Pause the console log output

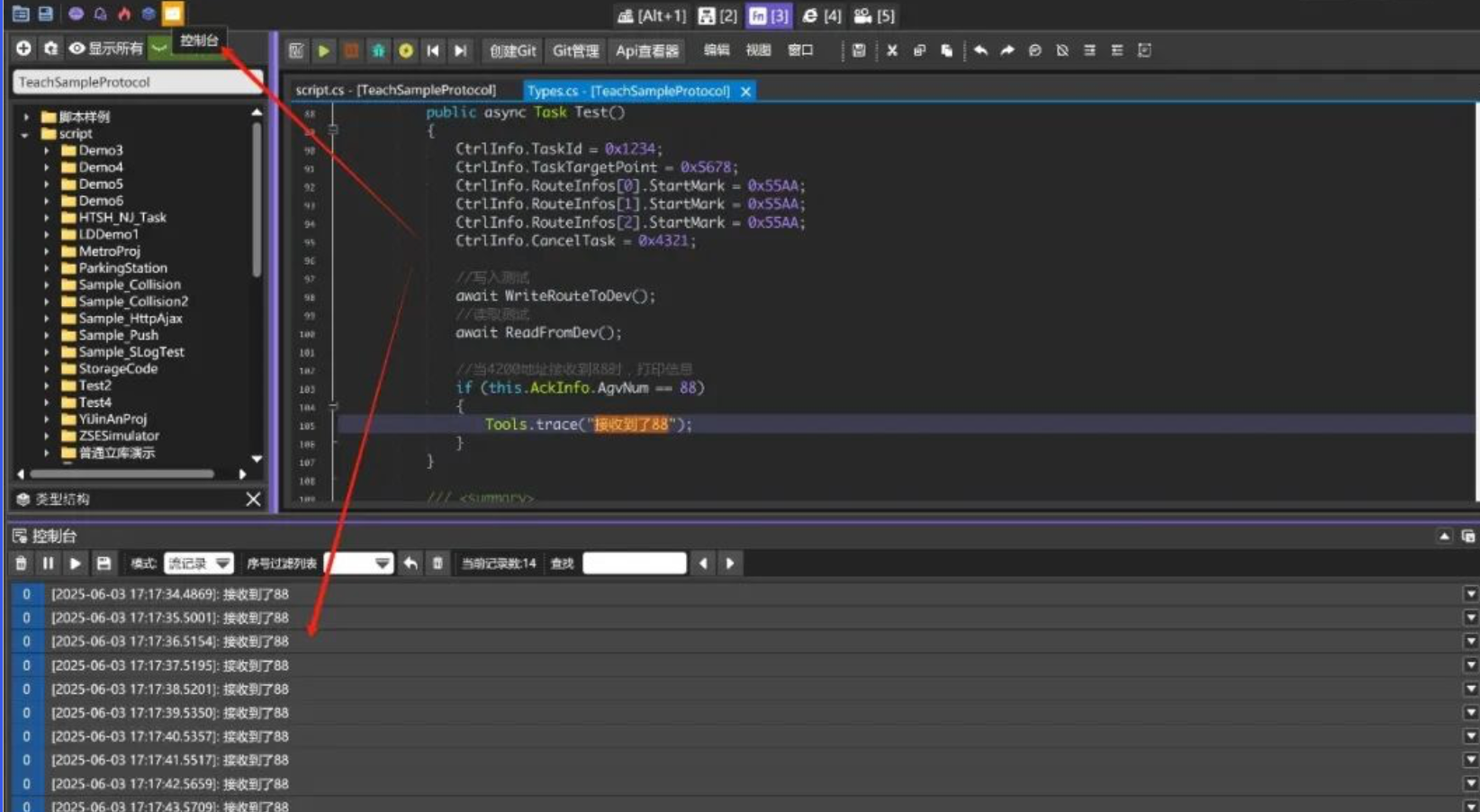[x=49, y=564]
